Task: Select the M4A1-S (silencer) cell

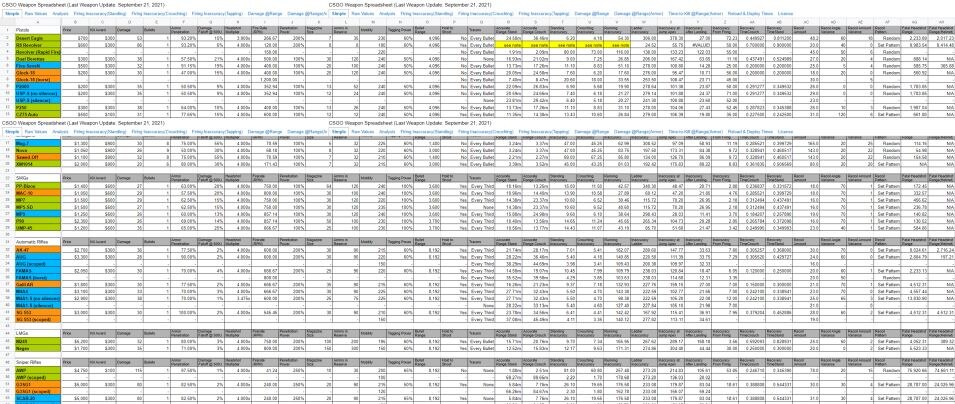Action: coord(37,305)
